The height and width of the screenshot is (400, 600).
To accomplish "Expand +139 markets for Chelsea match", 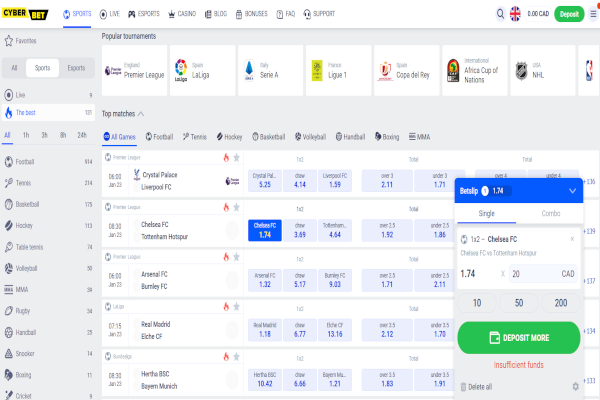I will click(x=590, y=231).
